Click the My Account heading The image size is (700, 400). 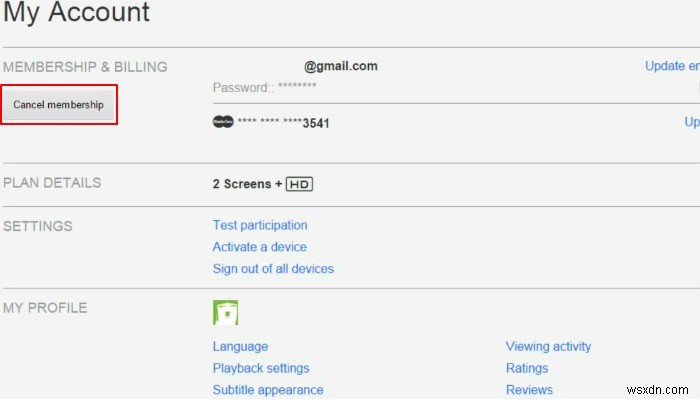76,14
